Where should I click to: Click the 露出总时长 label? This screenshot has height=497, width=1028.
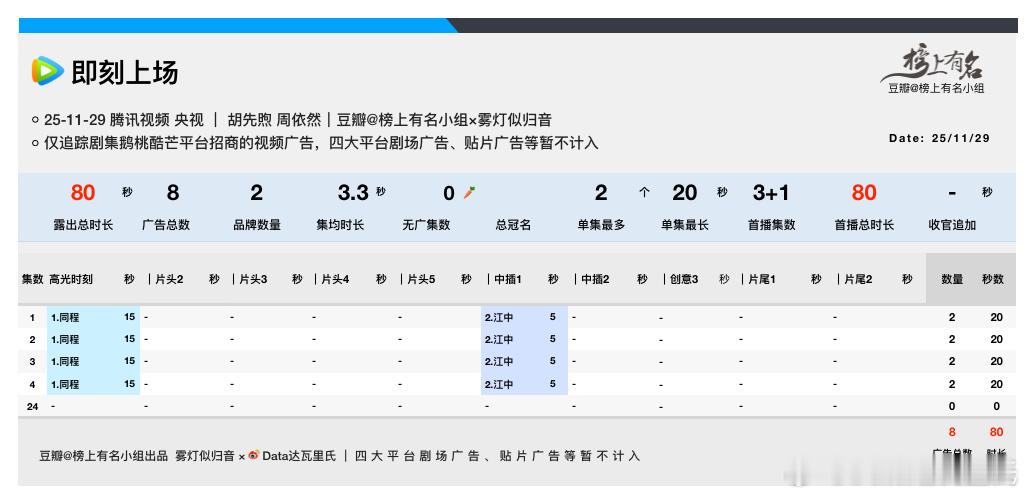pyautogui.click(x=83, y=225)
